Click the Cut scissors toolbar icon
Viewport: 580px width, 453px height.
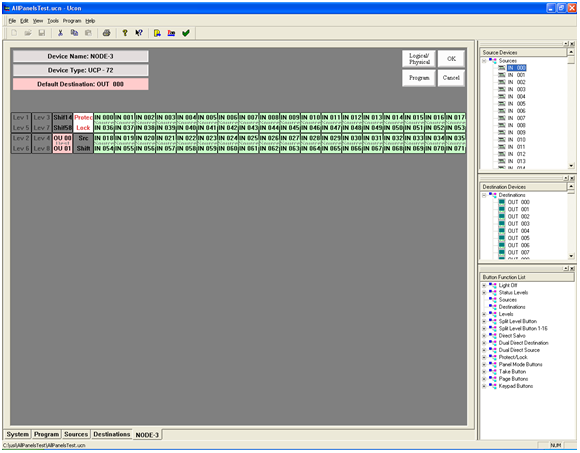pyautogui.click(x=60, y=33)
